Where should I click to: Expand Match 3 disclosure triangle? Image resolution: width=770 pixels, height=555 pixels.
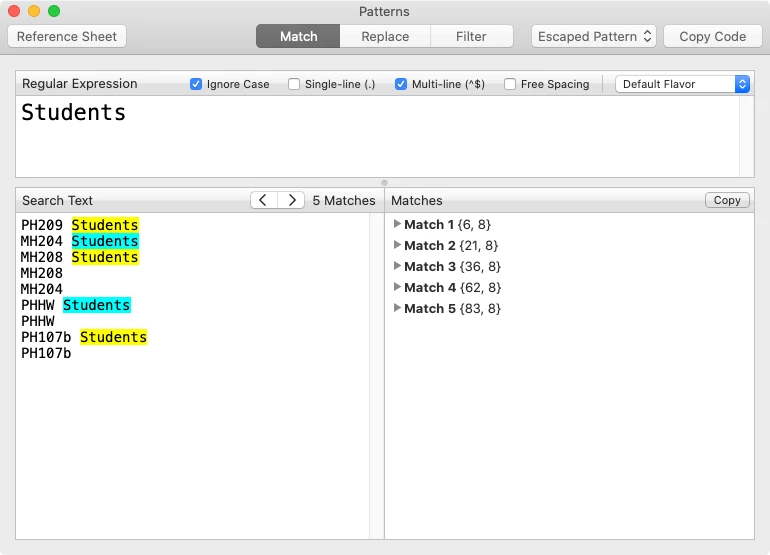click(x=397, y=266)
